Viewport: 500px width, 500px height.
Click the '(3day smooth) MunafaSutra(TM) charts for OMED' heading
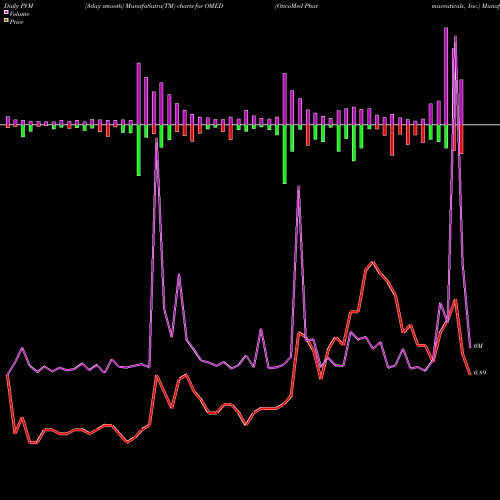click(154, 6)
